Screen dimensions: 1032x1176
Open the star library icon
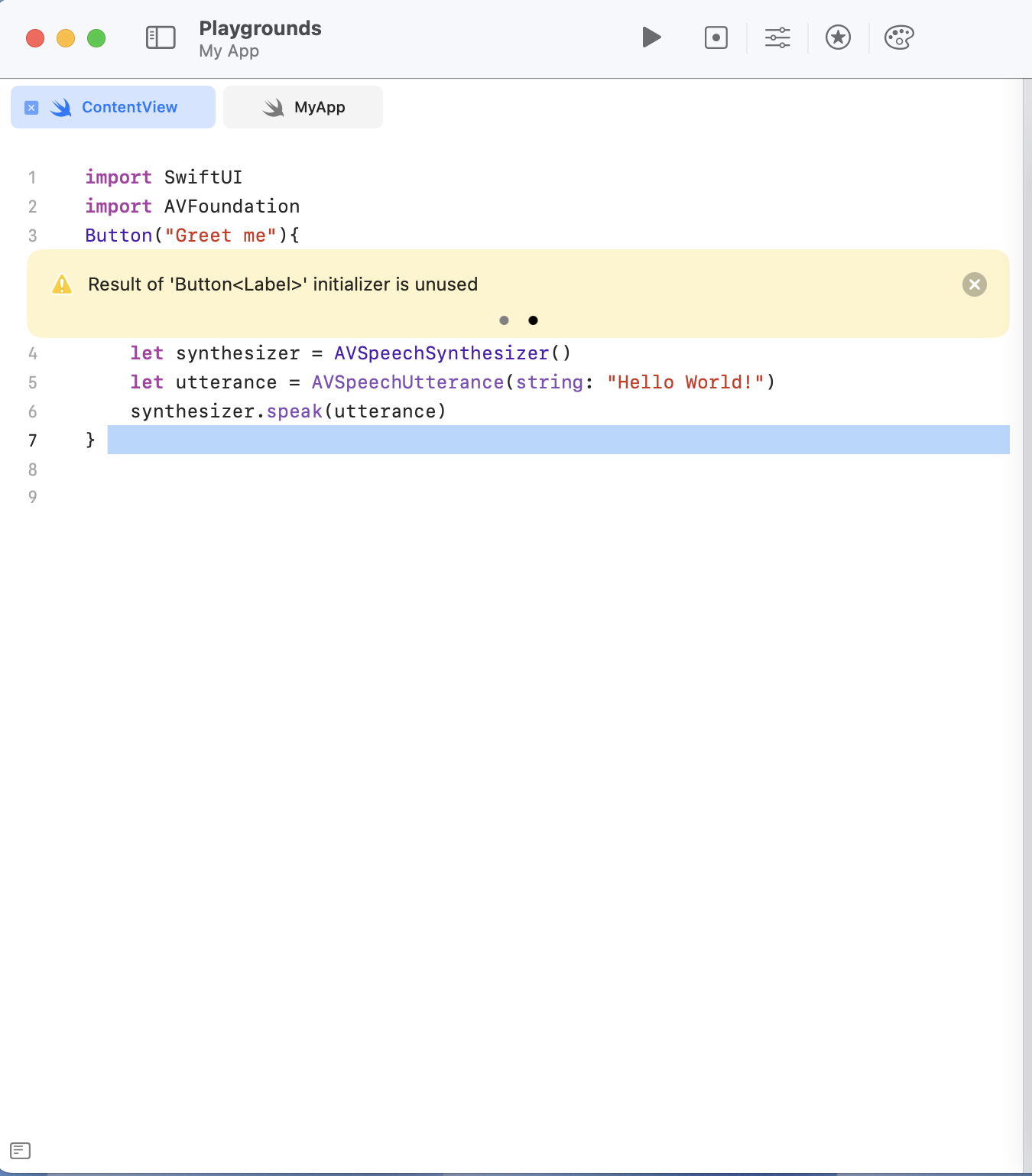pos(839,37)
